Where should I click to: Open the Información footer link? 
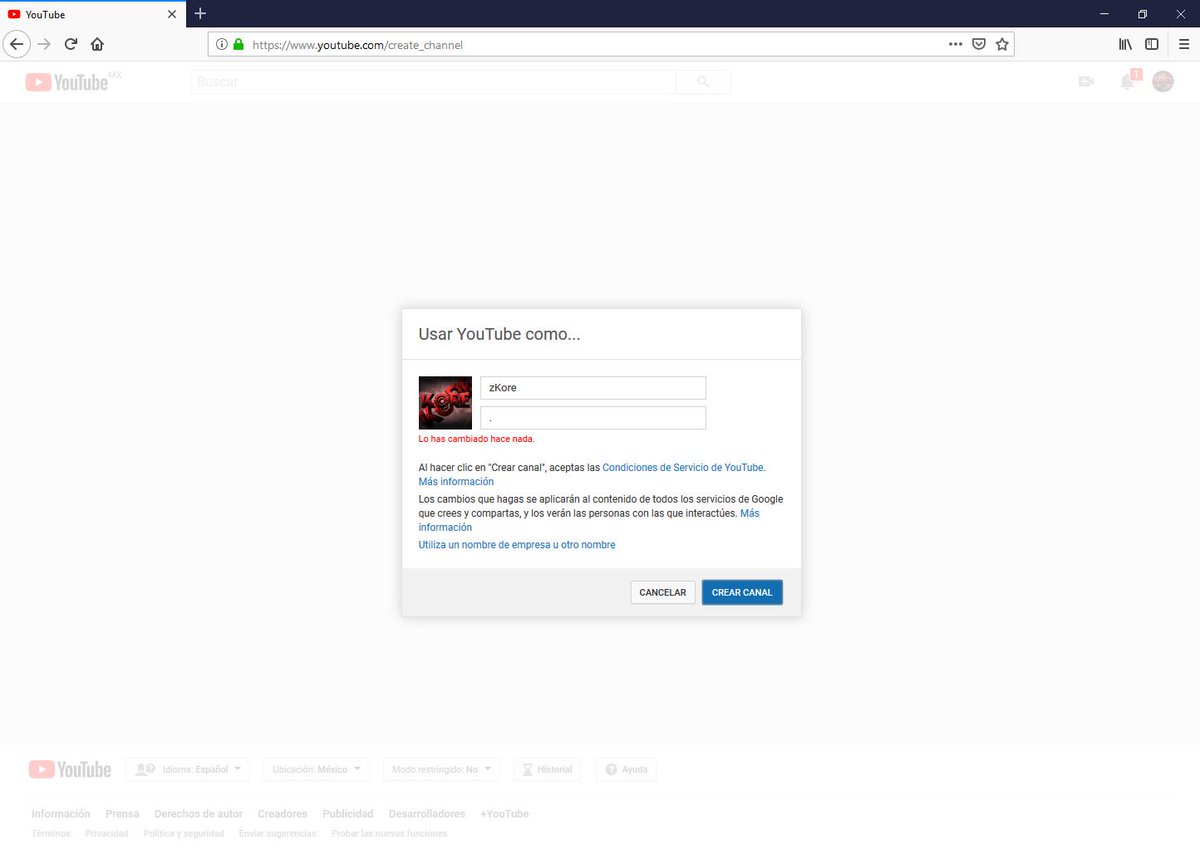[61, 814]
